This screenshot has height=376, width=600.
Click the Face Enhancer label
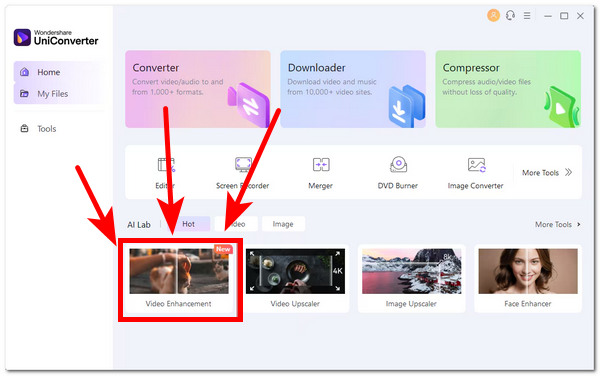click(528, 304)
